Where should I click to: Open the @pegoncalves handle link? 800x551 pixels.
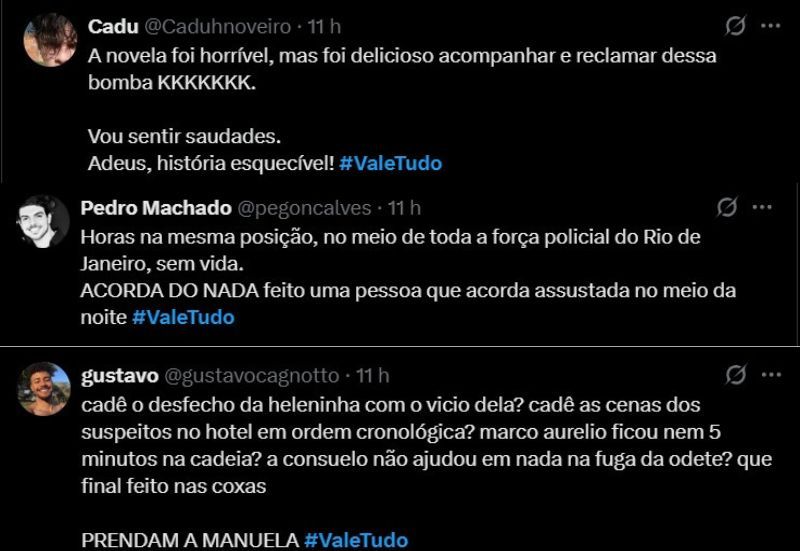(302, 208)
